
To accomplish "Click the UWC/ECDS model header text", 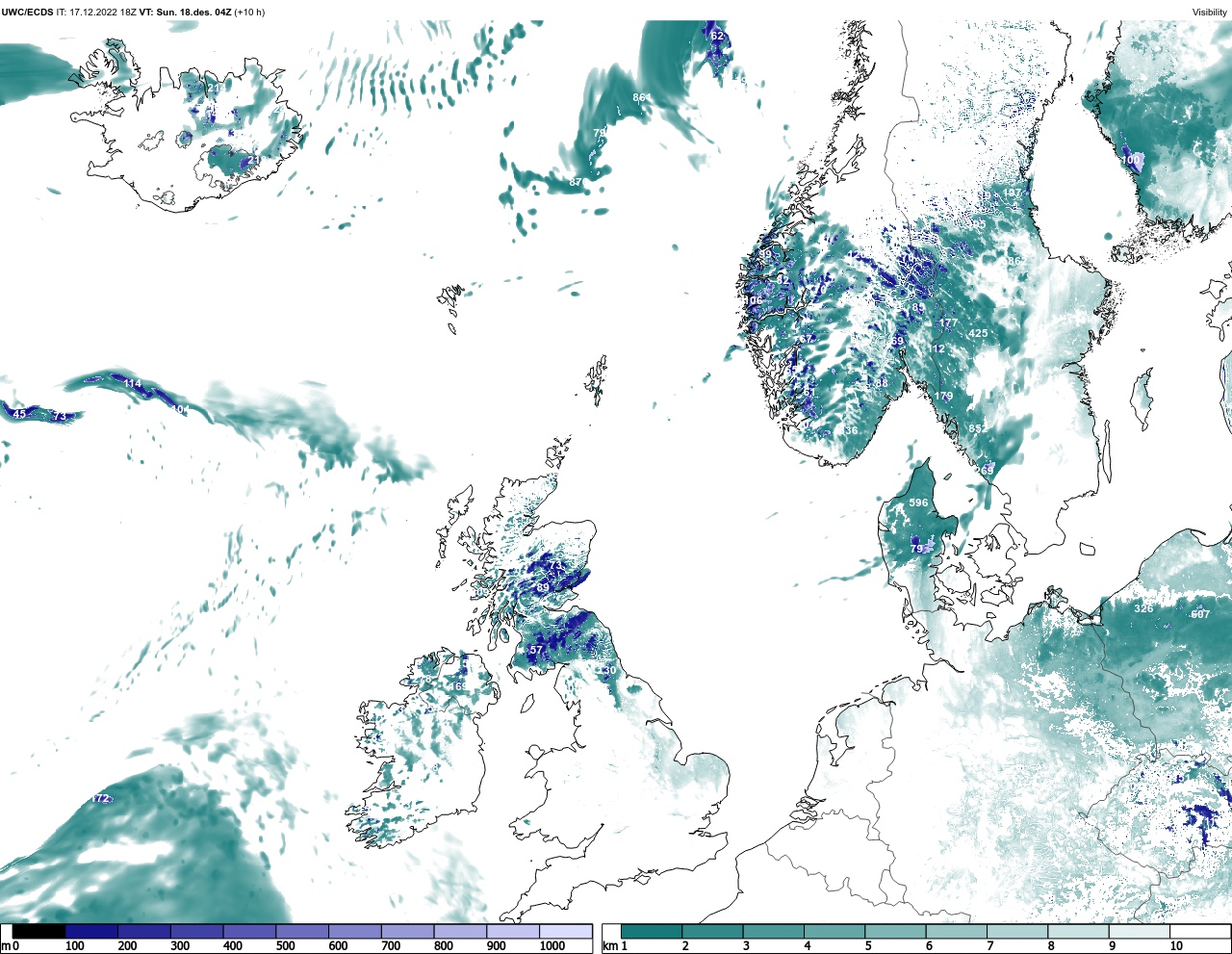I will coord(27,12).
